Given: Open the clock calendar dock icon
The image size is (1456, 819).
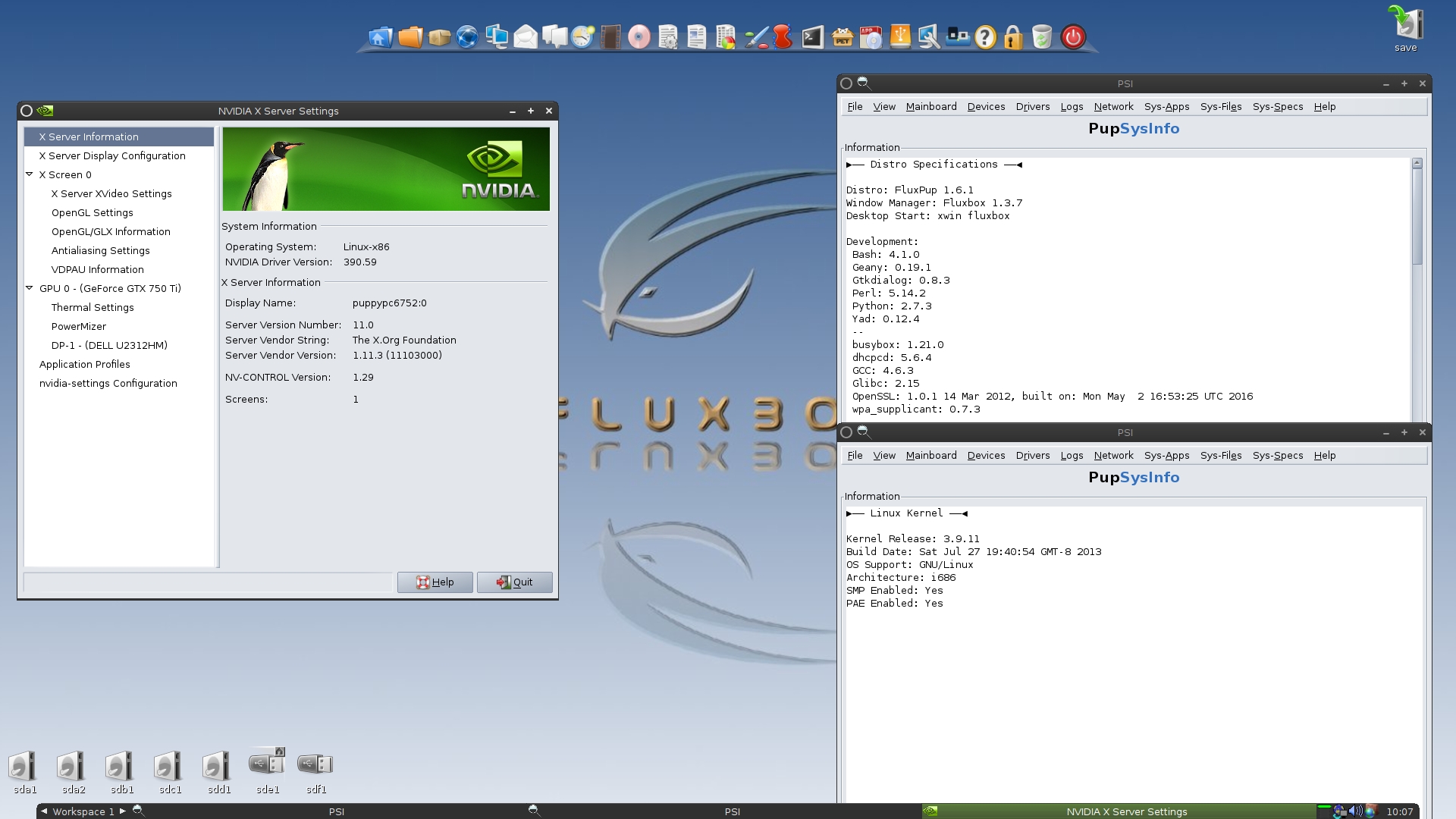Looking at the screenshot, I should click(582, 36).
